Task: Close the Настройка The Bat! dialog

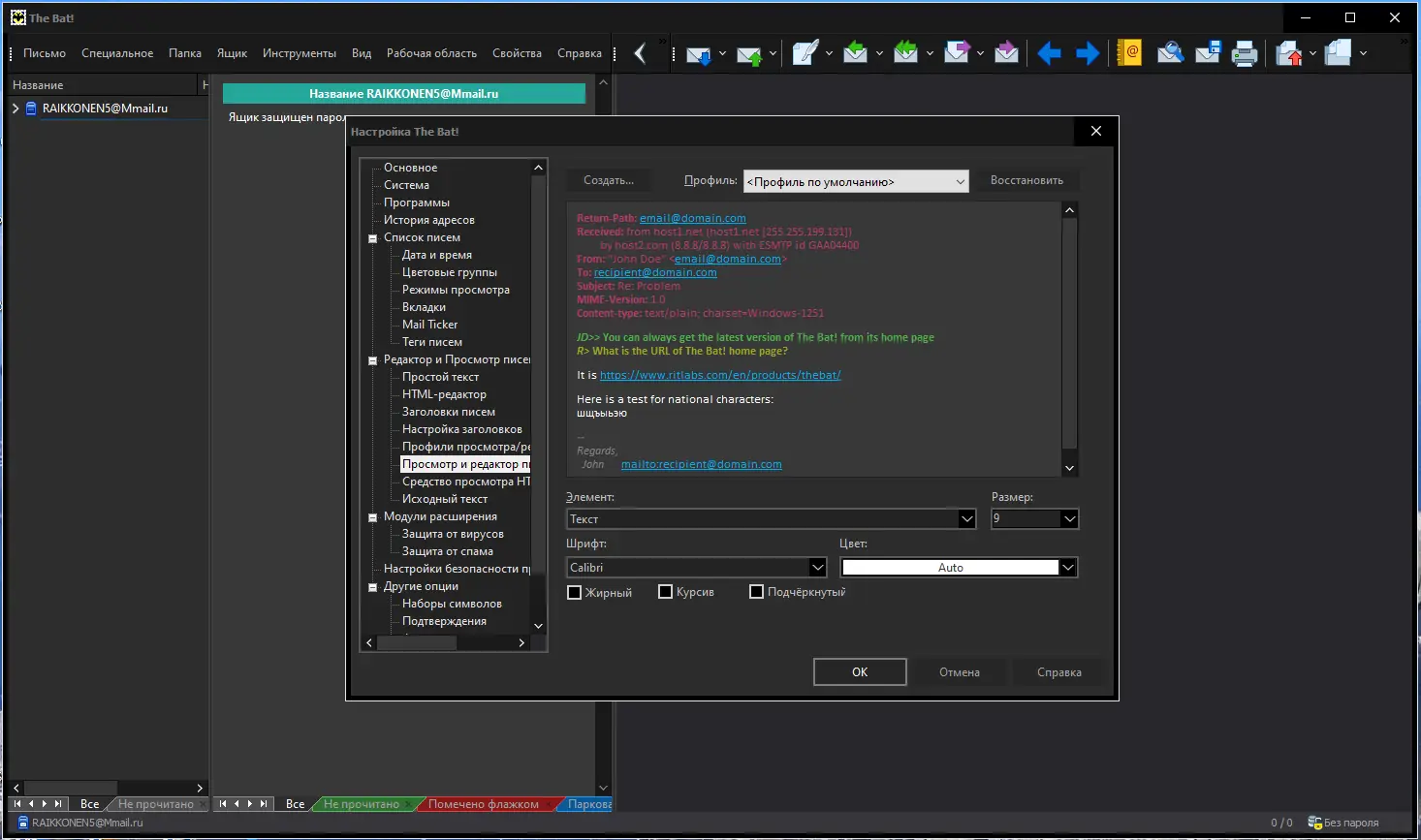Action: click(1096, 131)
